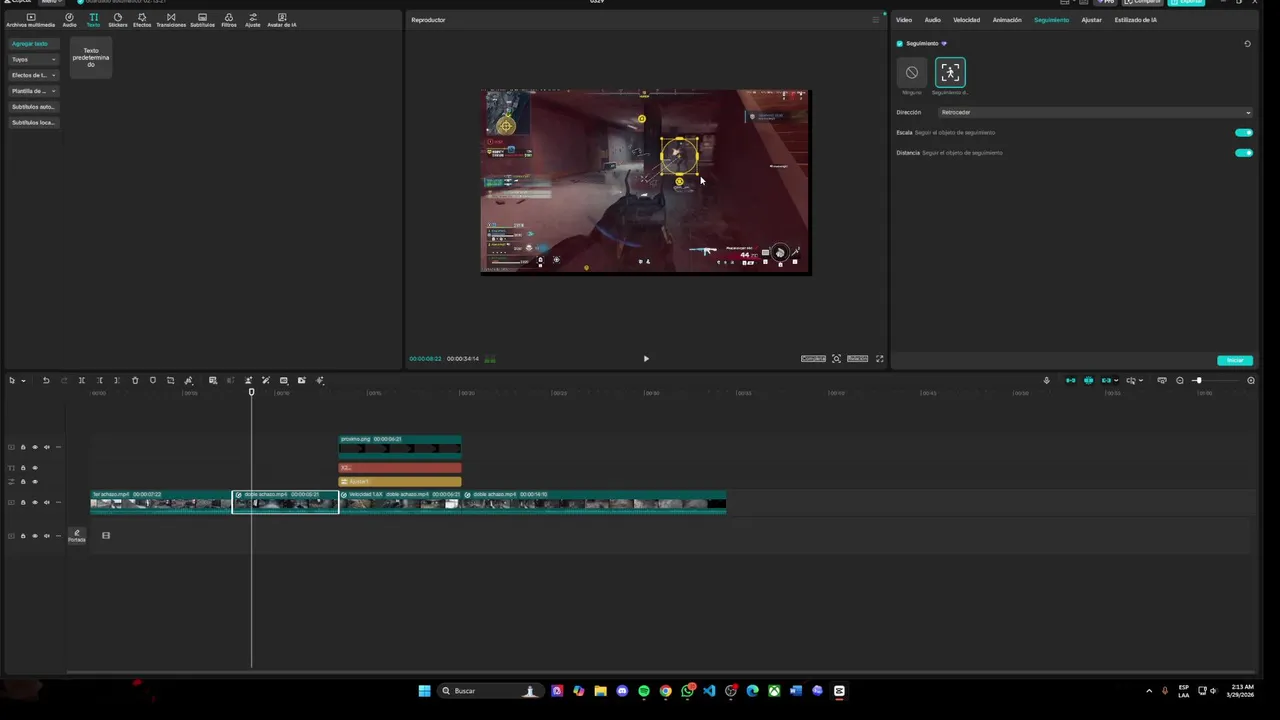Toggle the Distancia follow switch
1280x720 pixels.
pyautogui.click(x=1244, y=153)
